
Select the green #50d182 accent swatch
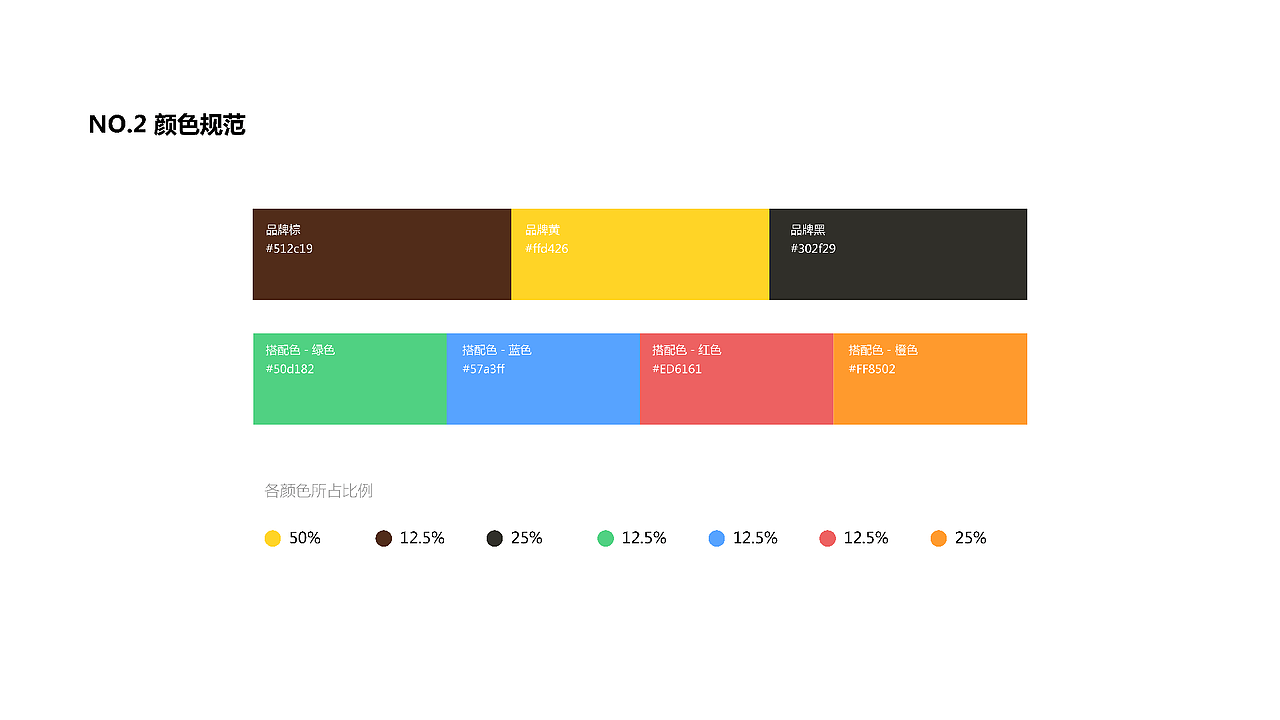click(x=349, y=379)
